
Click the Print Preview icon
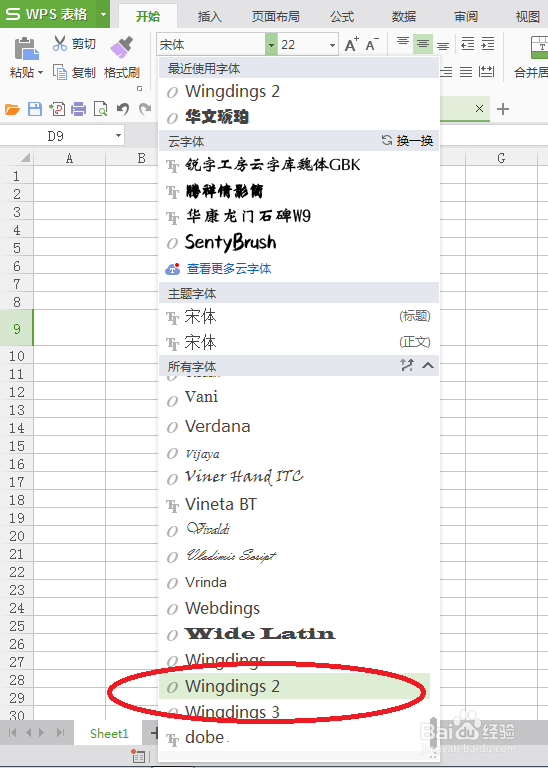click(x=100, y=109)
